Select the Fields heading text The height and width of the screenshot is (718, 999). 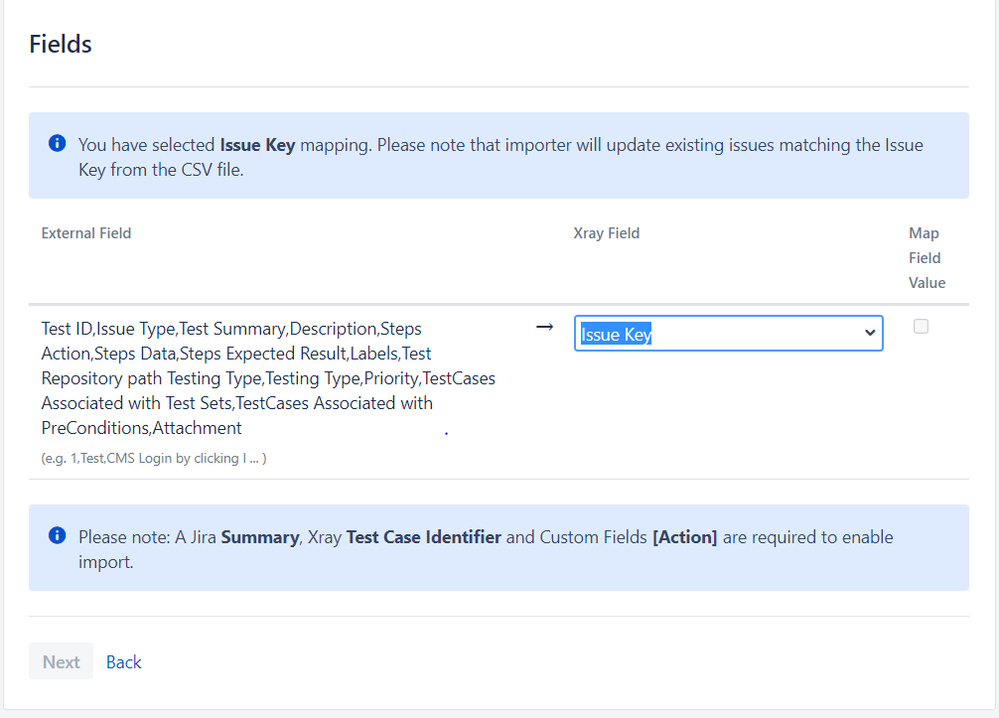click(61, 44)
